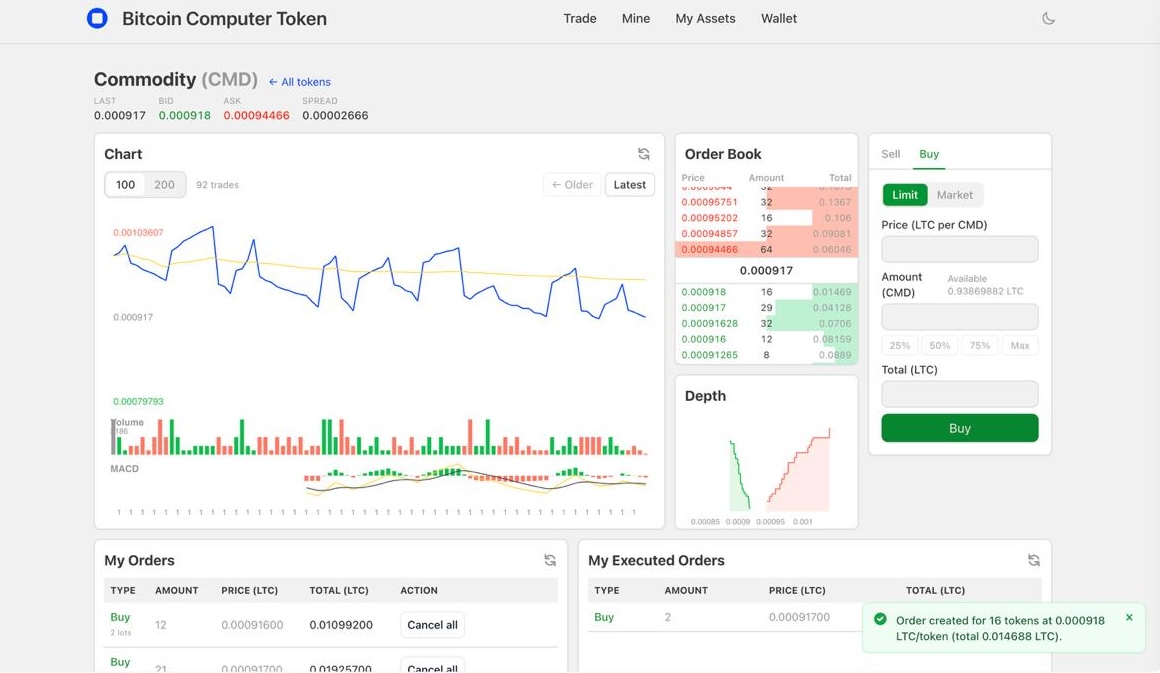Switch to the Buy tab
Image resolution: width=1160 pixels, height=673 pixels.
click(x=929, y=154)
